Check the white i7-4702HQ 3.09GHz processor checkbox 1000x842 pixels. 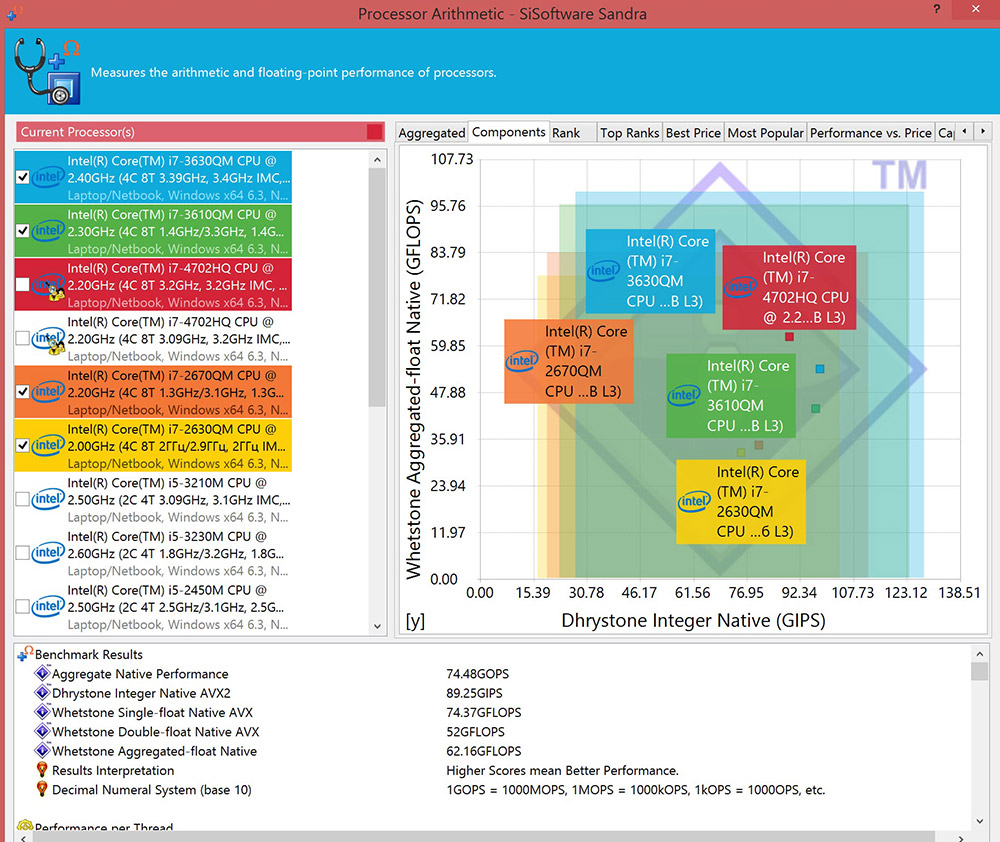22,338
